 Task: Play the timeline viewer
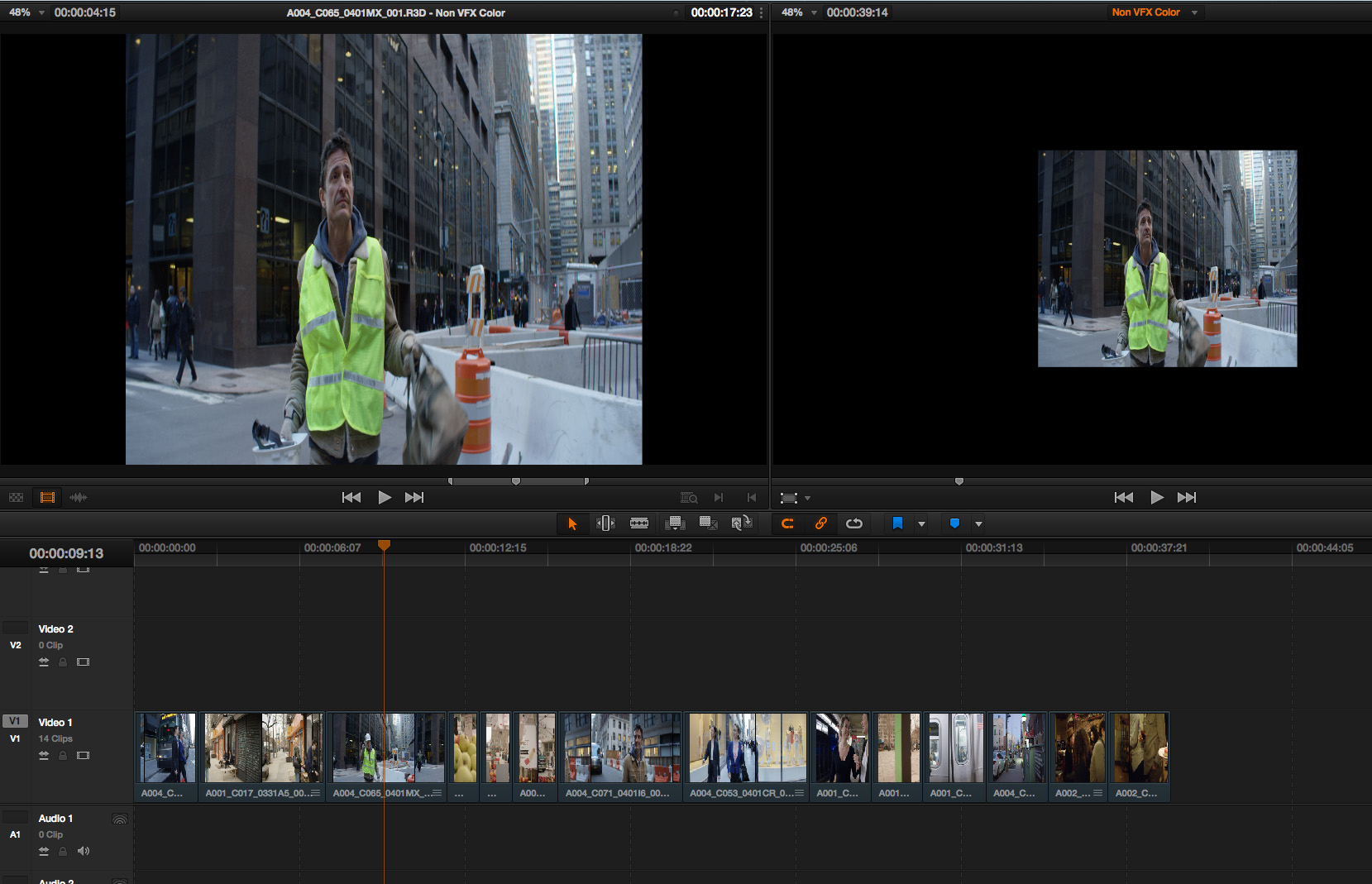pyautogui.click(x=1157, y=497)
